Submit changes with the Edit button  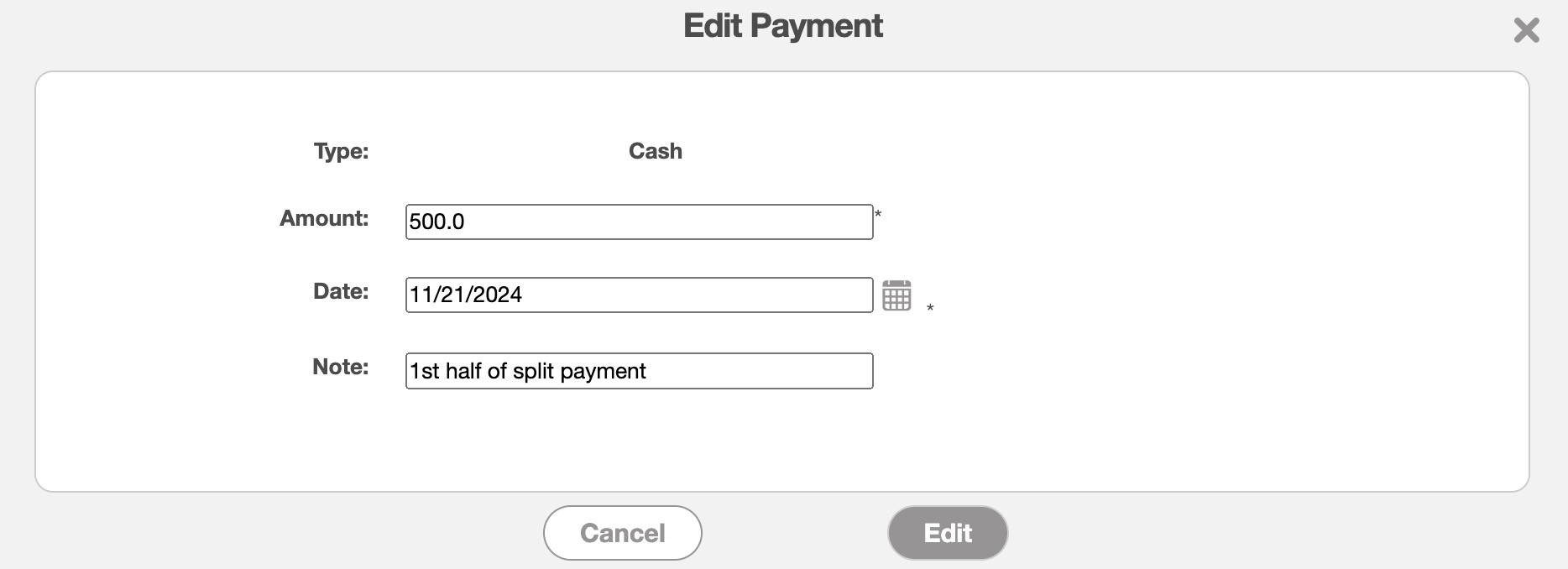pos(948,533)
